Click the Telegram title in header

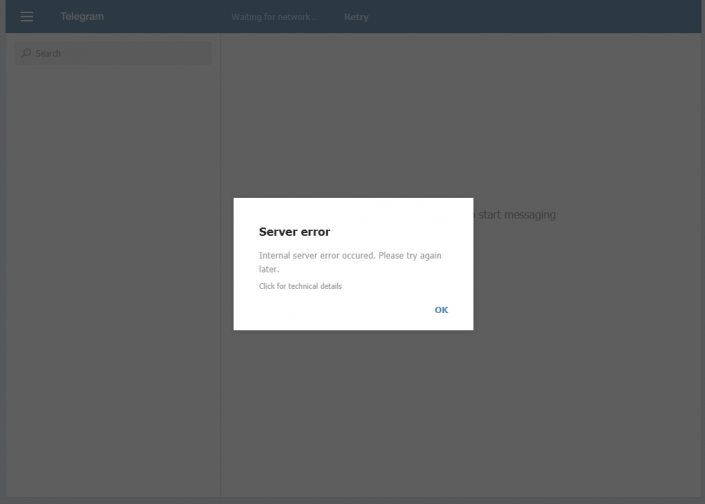pyautogui.click(x=82, y=17)
